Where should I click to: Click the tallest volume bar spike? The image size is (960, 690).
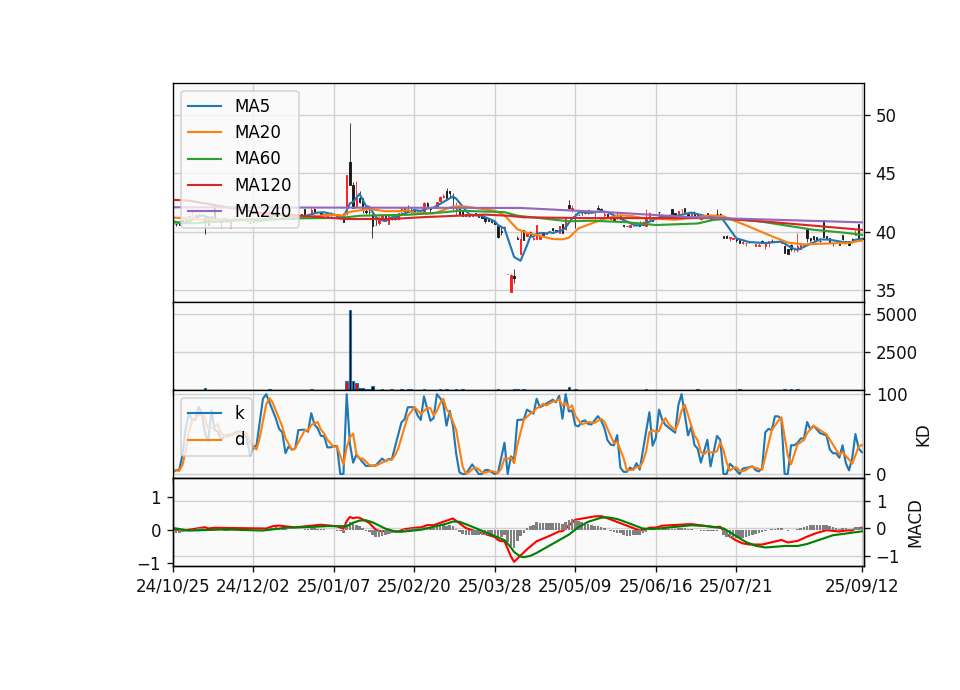point(350,350)
